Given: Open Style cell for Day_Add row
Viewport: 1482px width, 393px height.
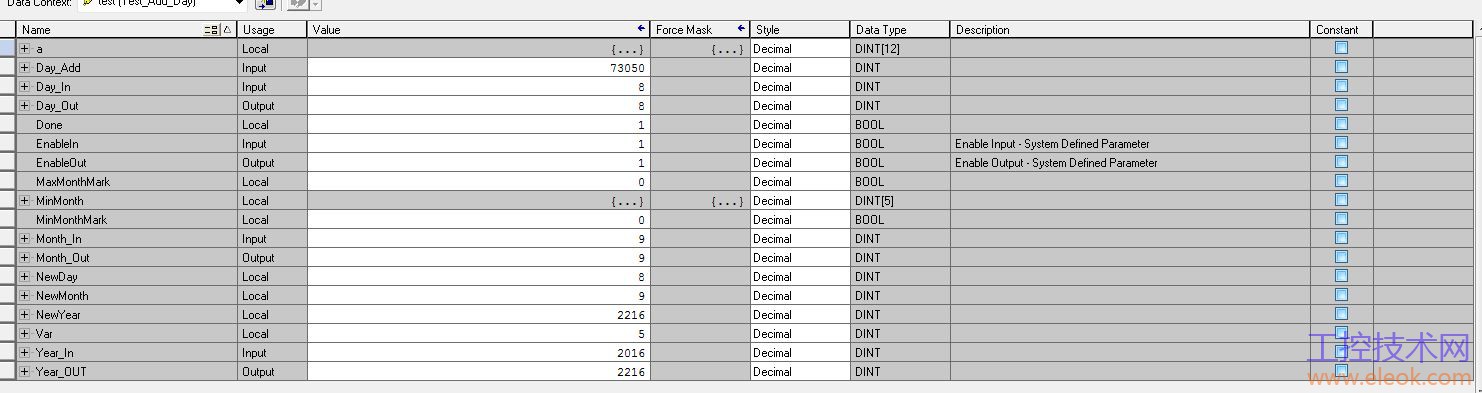Looking at the screenshot, I should 800,67.
